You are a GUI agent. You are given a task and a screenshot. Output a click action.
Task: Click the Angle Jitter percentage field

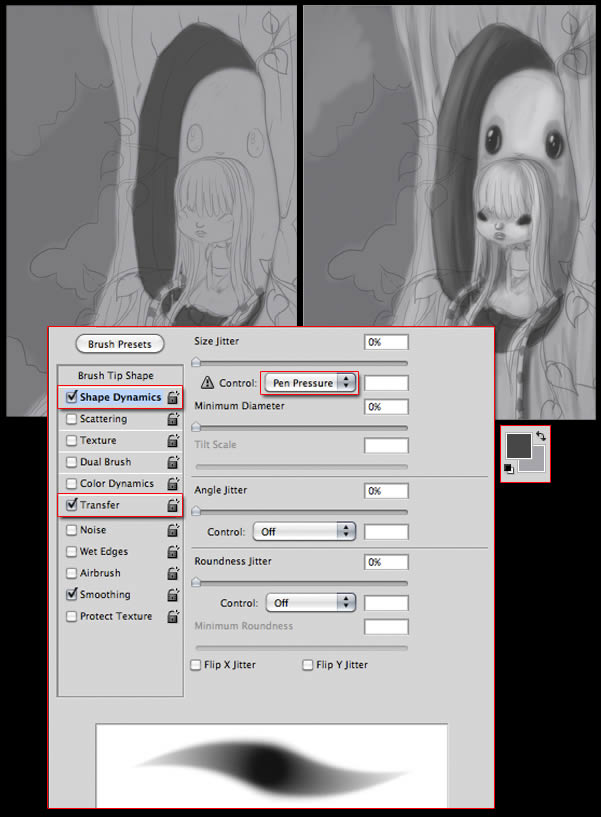[x=386, y=491]
